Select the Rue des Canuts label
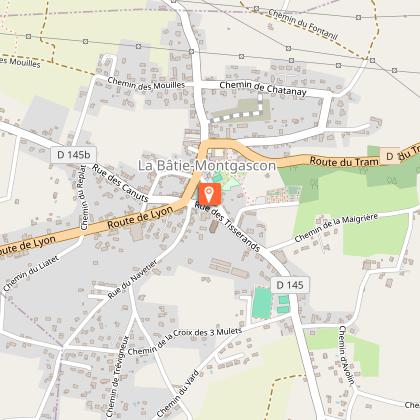Image resolution: width=420 pixels, height=420 pixels. tap(120, 183)
